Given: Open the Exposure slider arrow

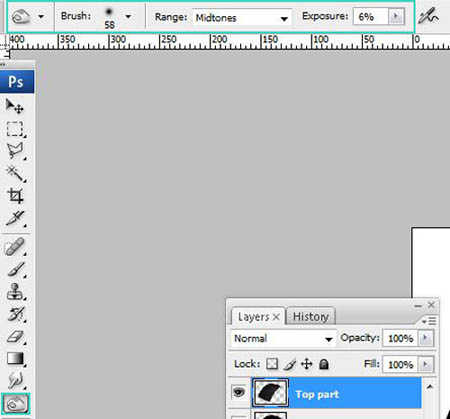Looking at the screenshot, I should coord(396,16).
